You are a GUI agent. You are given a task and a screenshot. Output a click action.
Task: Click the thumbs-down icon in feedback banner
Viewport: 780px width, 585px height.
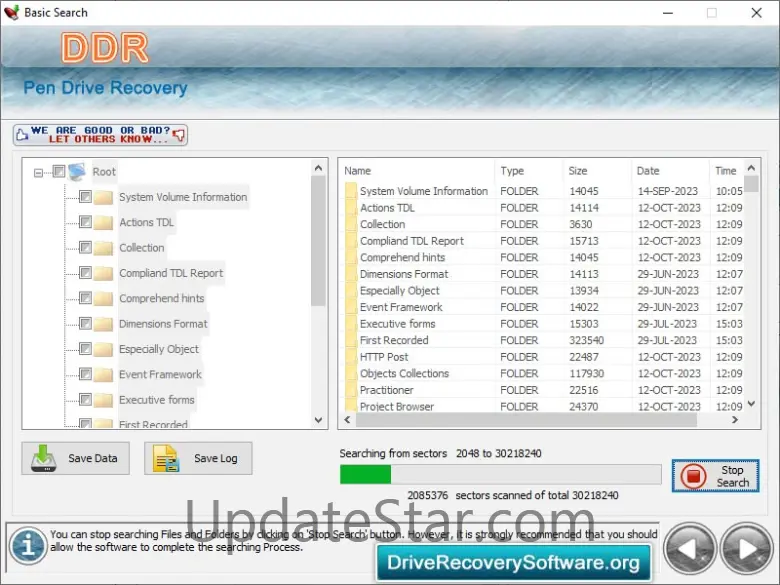tap(179, 134)
